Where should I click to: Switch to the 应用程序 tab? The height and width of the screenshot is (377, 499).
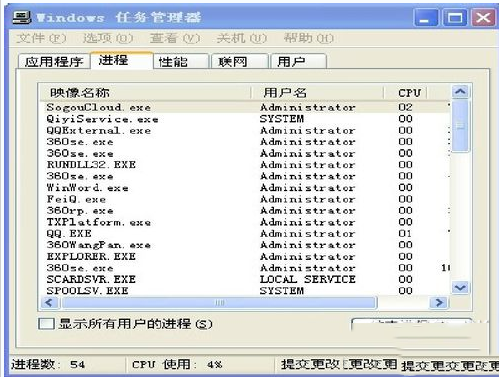tap(54, 61)
